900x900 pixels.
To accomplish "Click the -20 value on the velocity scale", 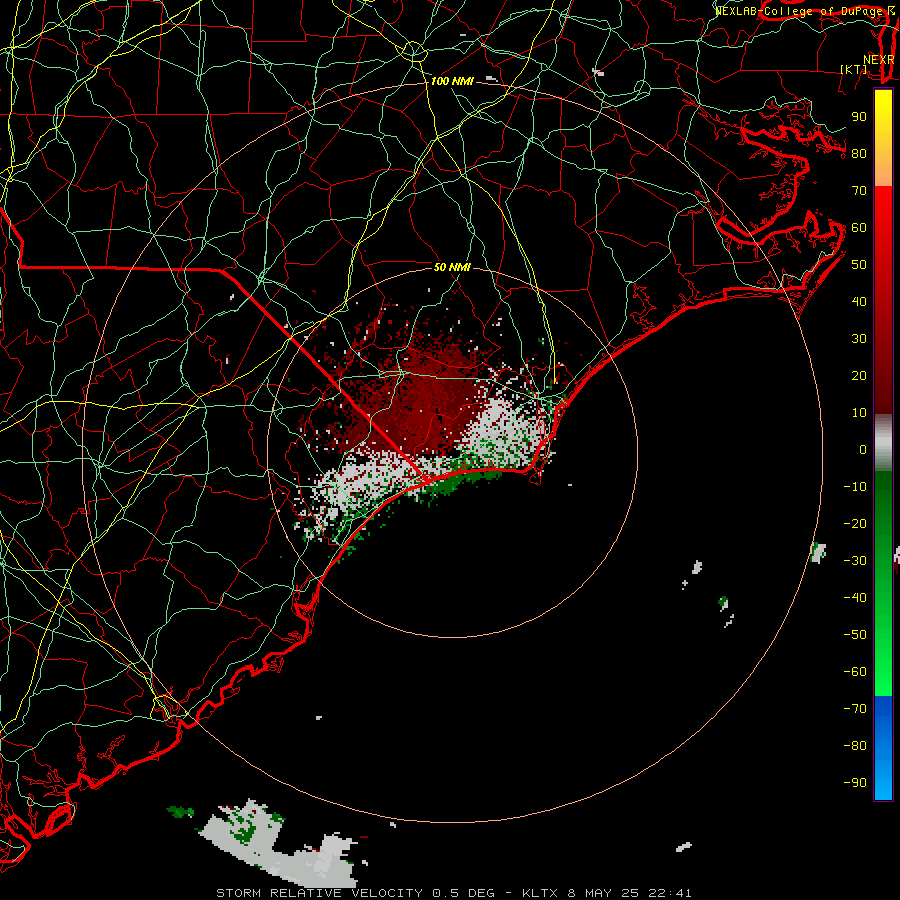I will tap(855, 523).
